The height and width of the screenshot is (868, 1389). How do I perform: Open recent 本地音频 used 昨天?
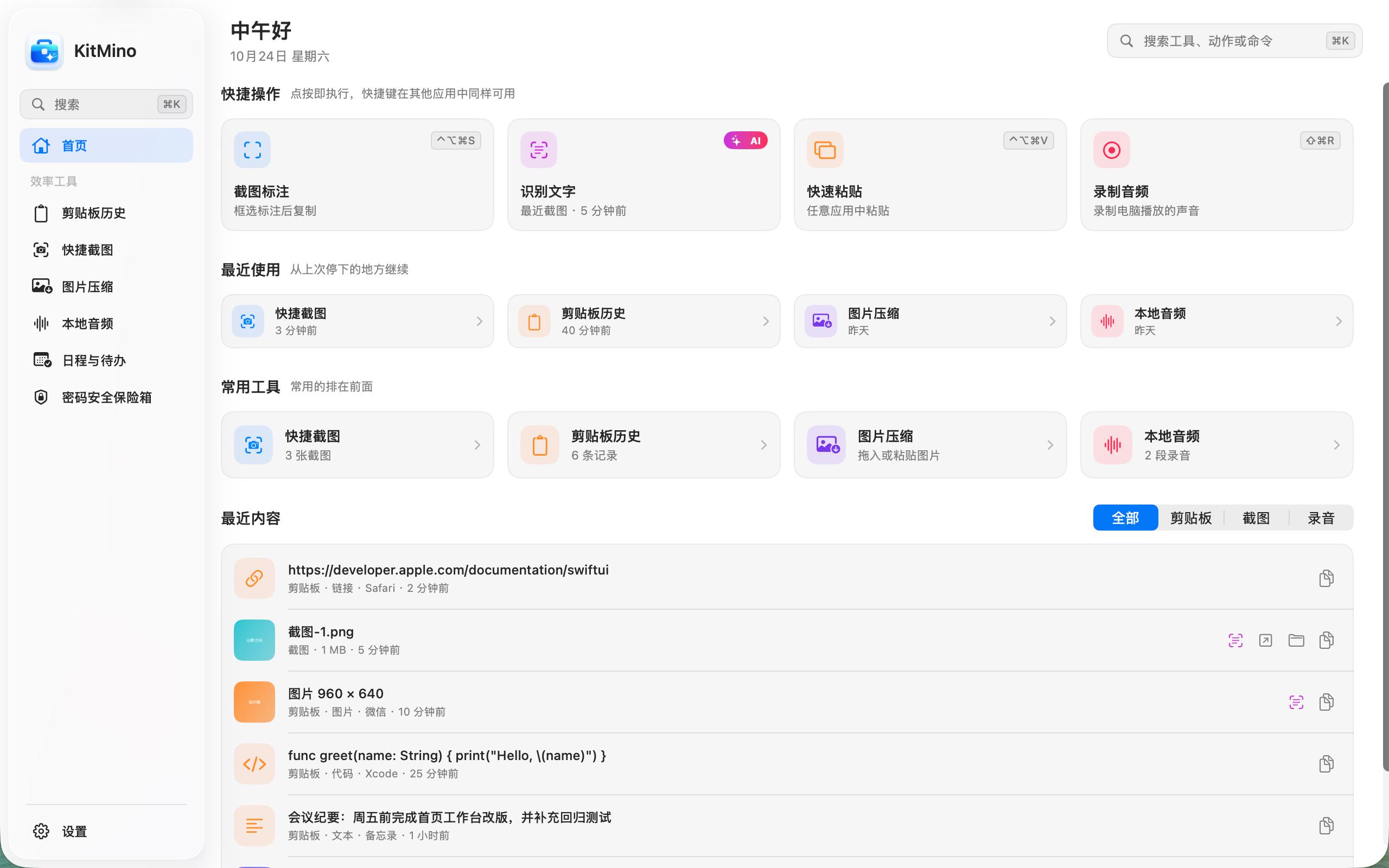pos(1216,322)
